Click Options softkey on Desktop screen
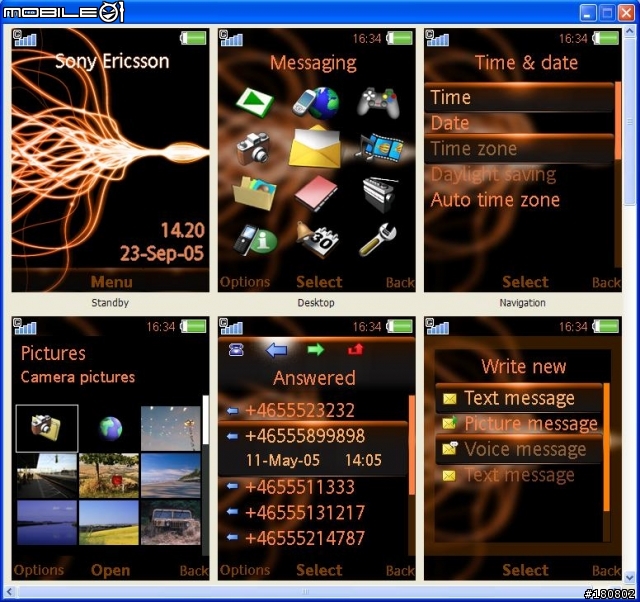The height and width of the screenshot is (602, 640). (x=245, y=282)
